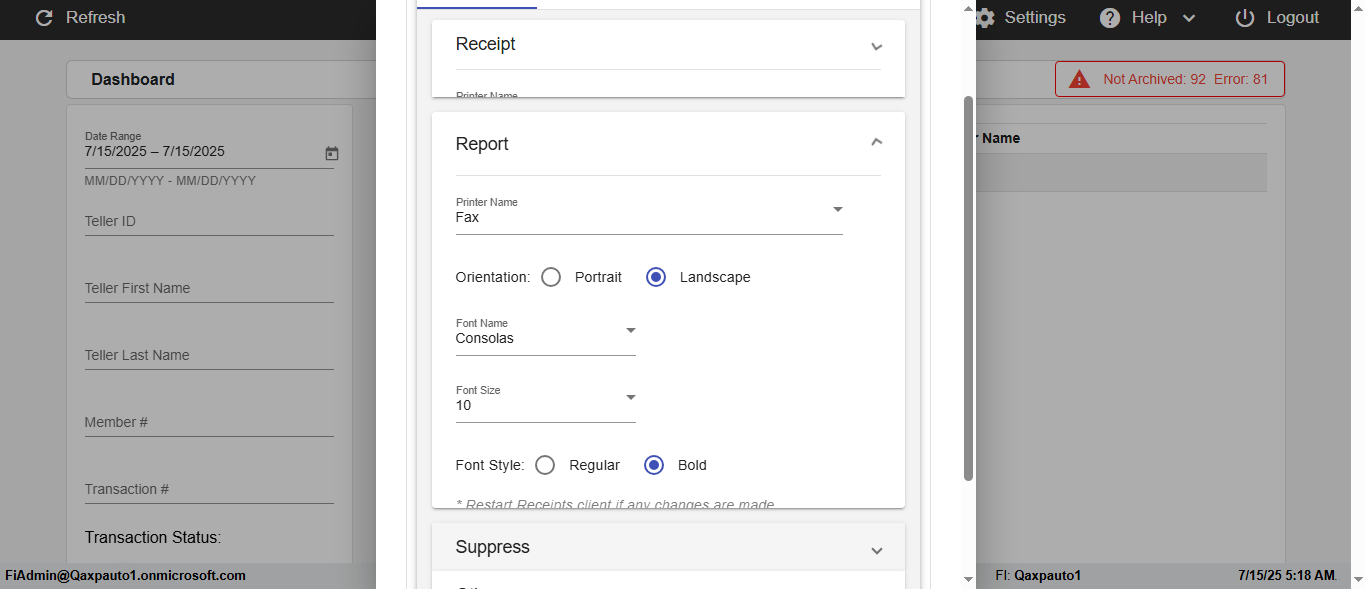Click the Help question mark icon
Viewport: 1366px width, 589px height.
click(1110, 18)
